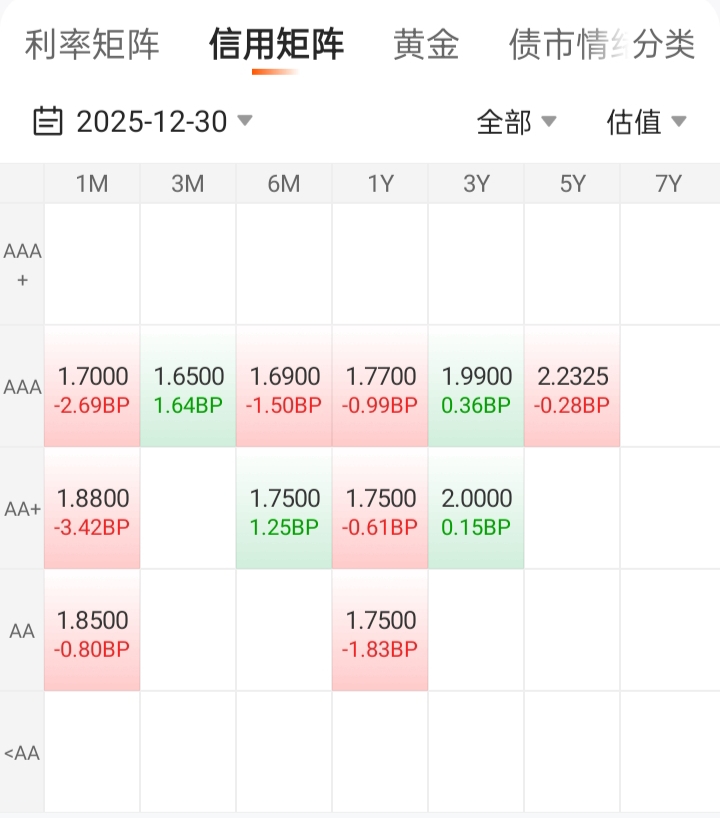Image resolution: width=720 pixels, height=818 pixels.
Task: Click the AA 1M cell showing 1.8500
Action: pyautogui.click(x=93, y=632)
